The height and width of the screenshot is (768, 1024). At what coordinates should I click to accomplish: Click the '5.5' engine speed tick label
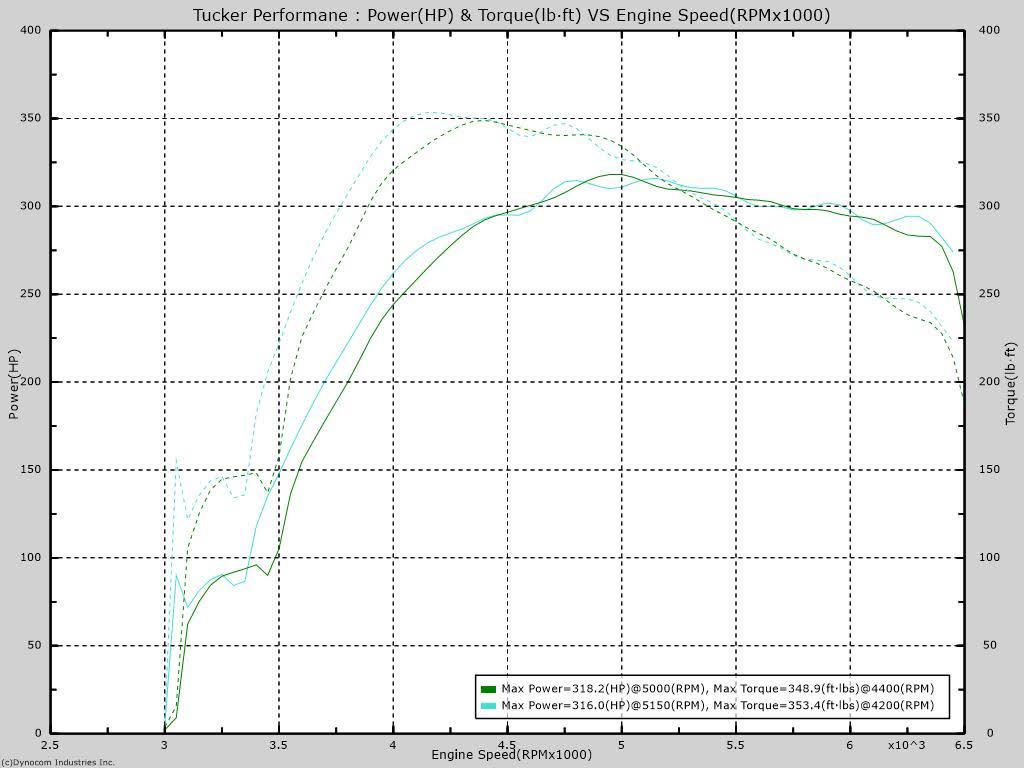[x=736, y=745]
